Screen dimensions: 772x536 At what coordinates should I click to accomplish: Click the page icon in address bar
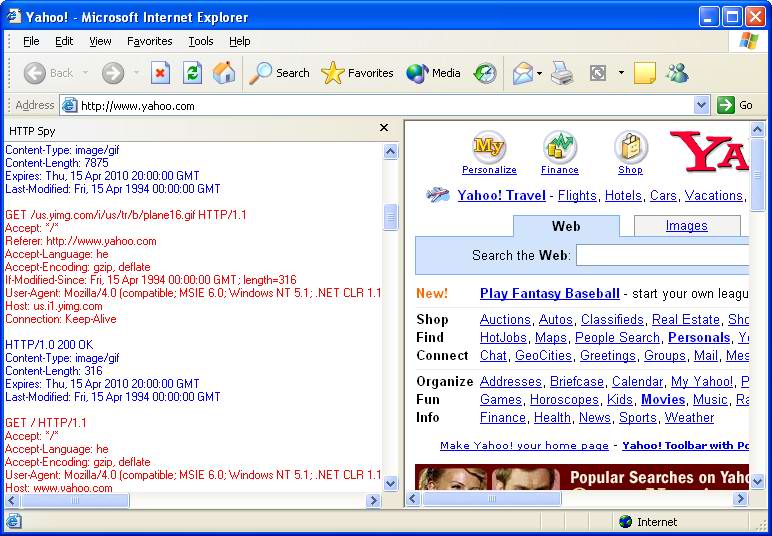tap(70, 105)
